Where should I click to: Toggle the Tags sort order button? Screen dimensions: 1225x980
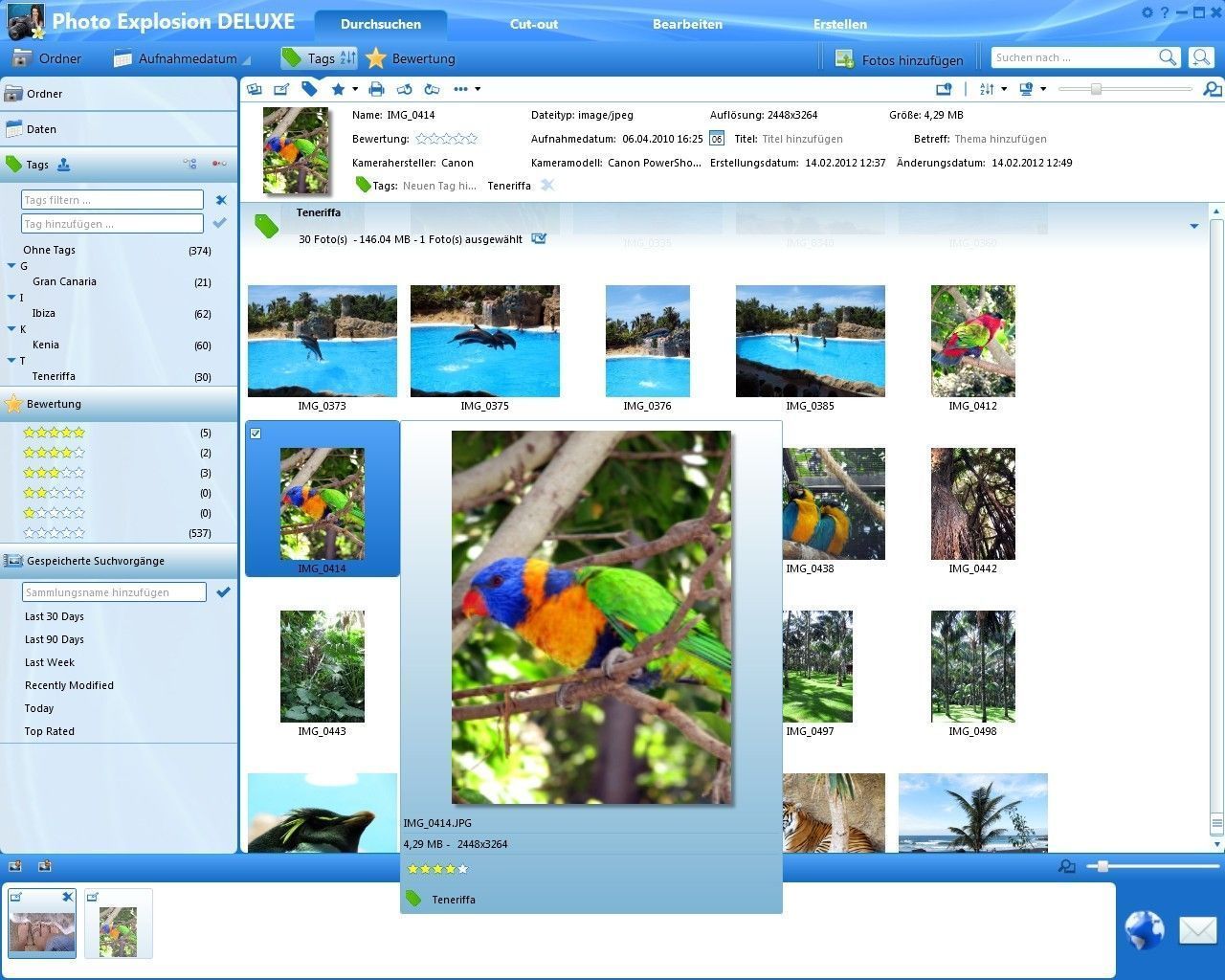(347, 58)
